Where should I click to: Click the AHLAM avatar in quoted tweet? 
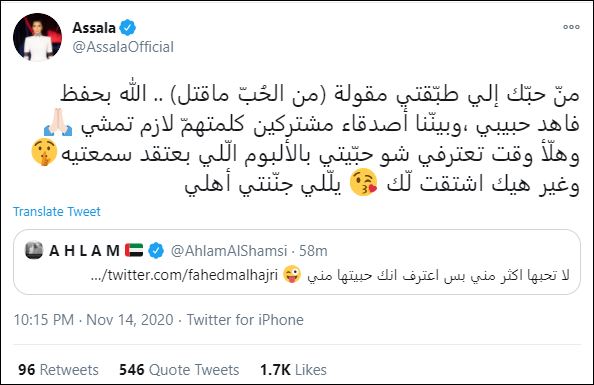pos(34,250)
